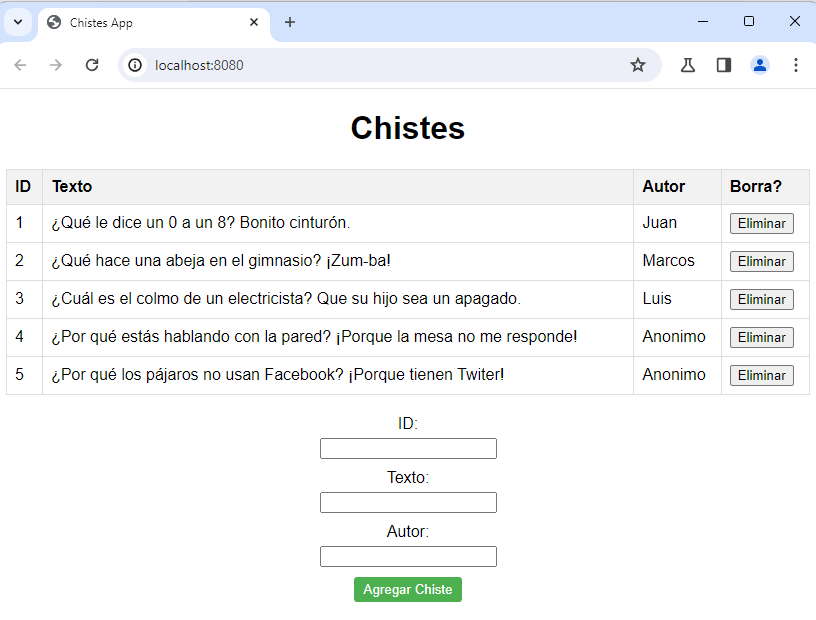The width and height of the screenshot is (816, 620).
Task: Close the Chistes App tab
Action: point(254,22)
